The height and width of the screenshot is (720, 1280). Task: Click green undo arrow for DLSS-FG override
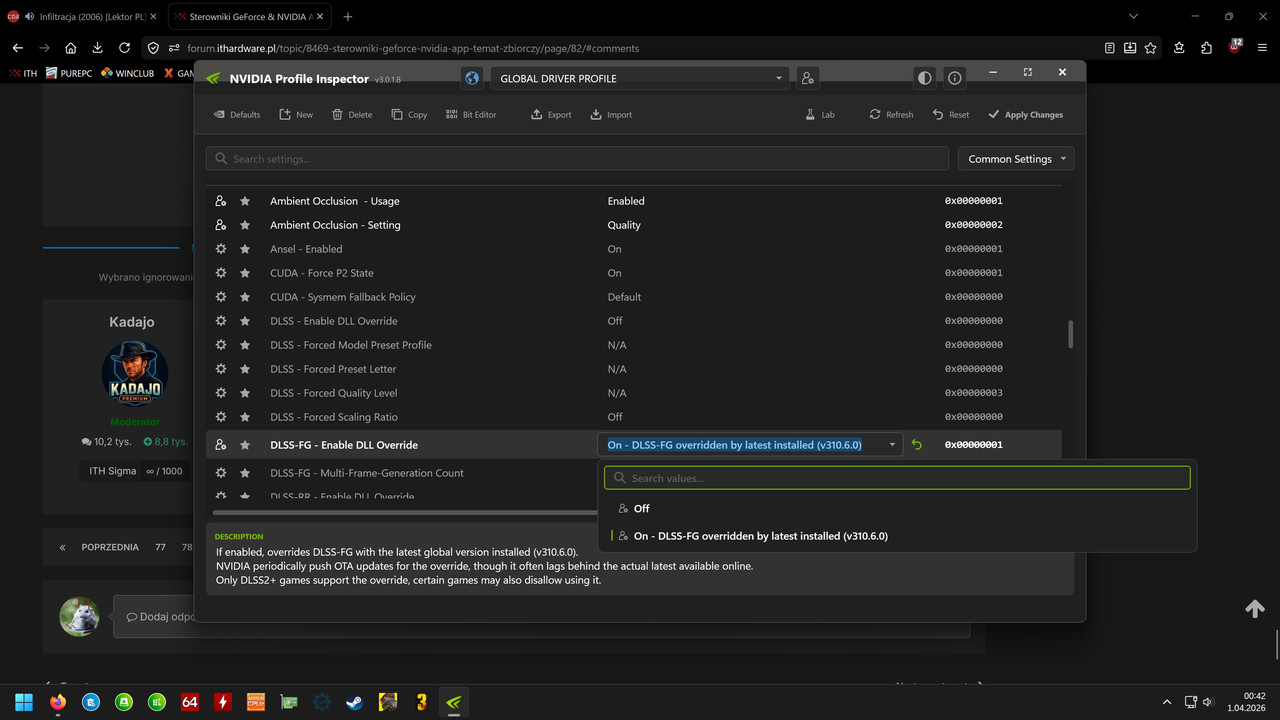[x=917, y=445]
